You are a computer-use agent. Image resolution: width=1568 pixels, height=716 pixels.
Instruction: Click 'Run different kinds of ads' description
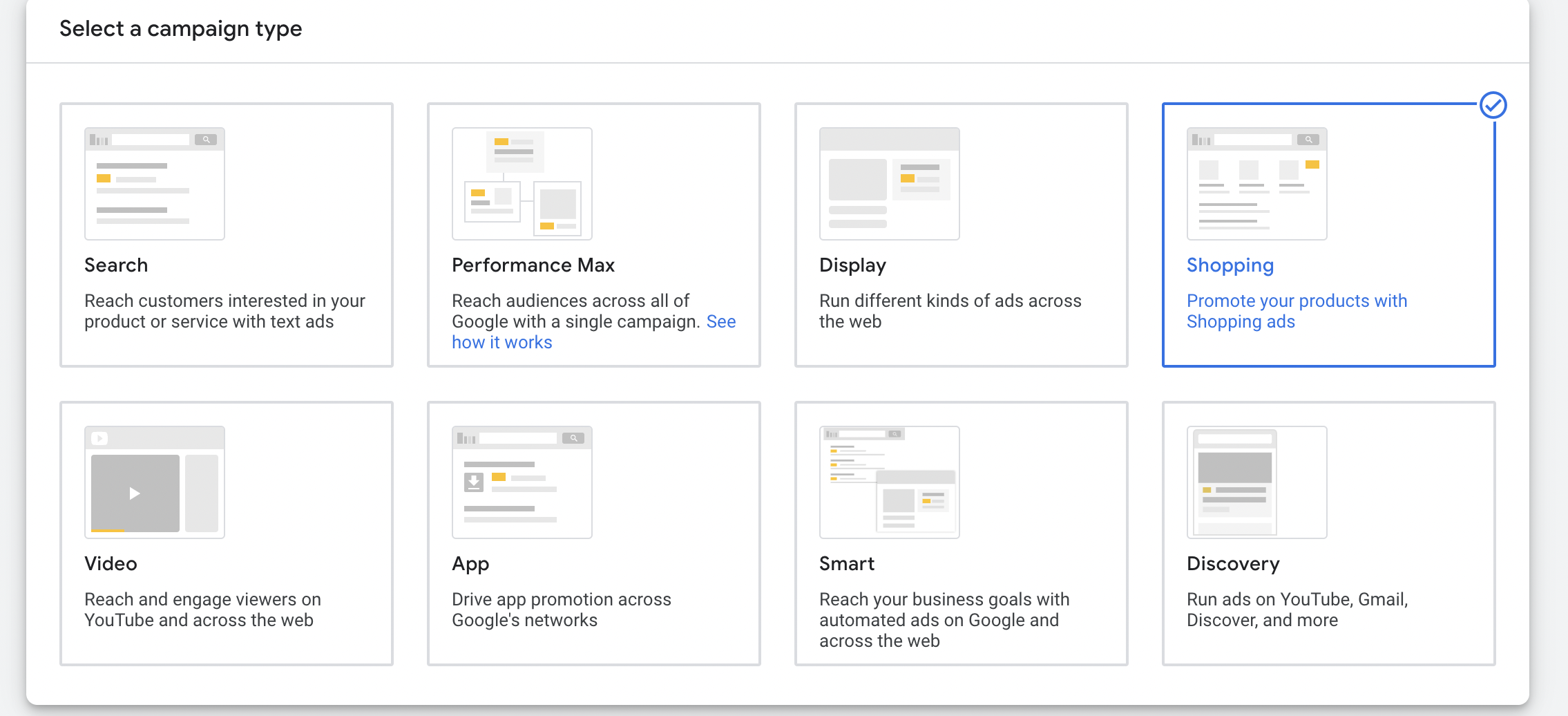[x=950, y=311]
